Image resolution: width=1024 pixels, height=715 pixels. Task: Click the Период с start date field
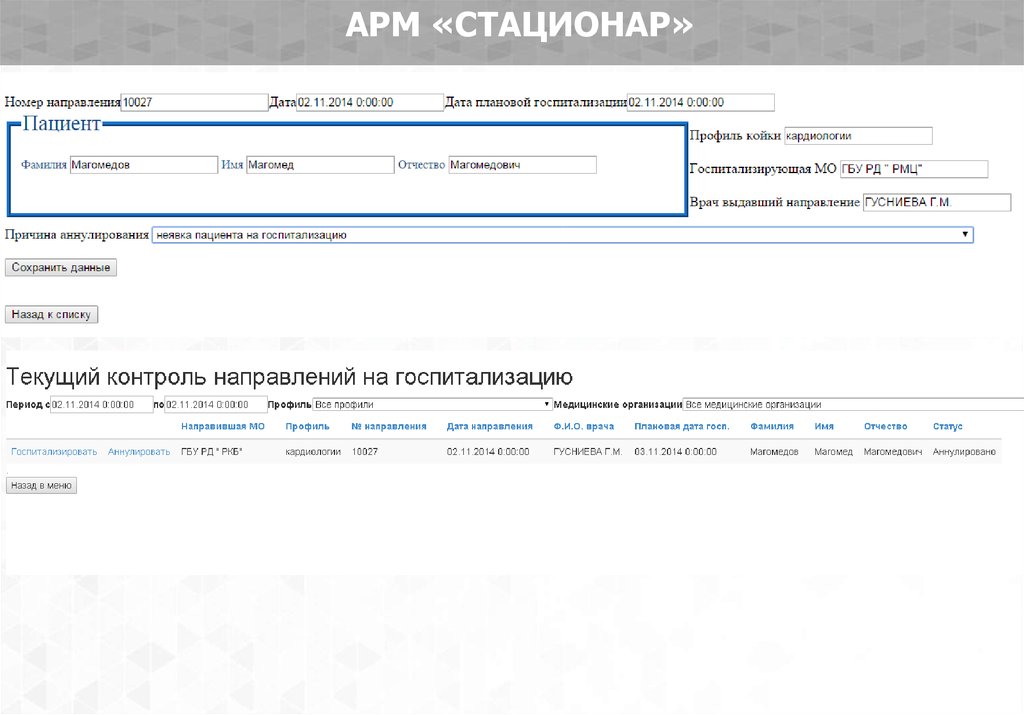tap(101, 405)
